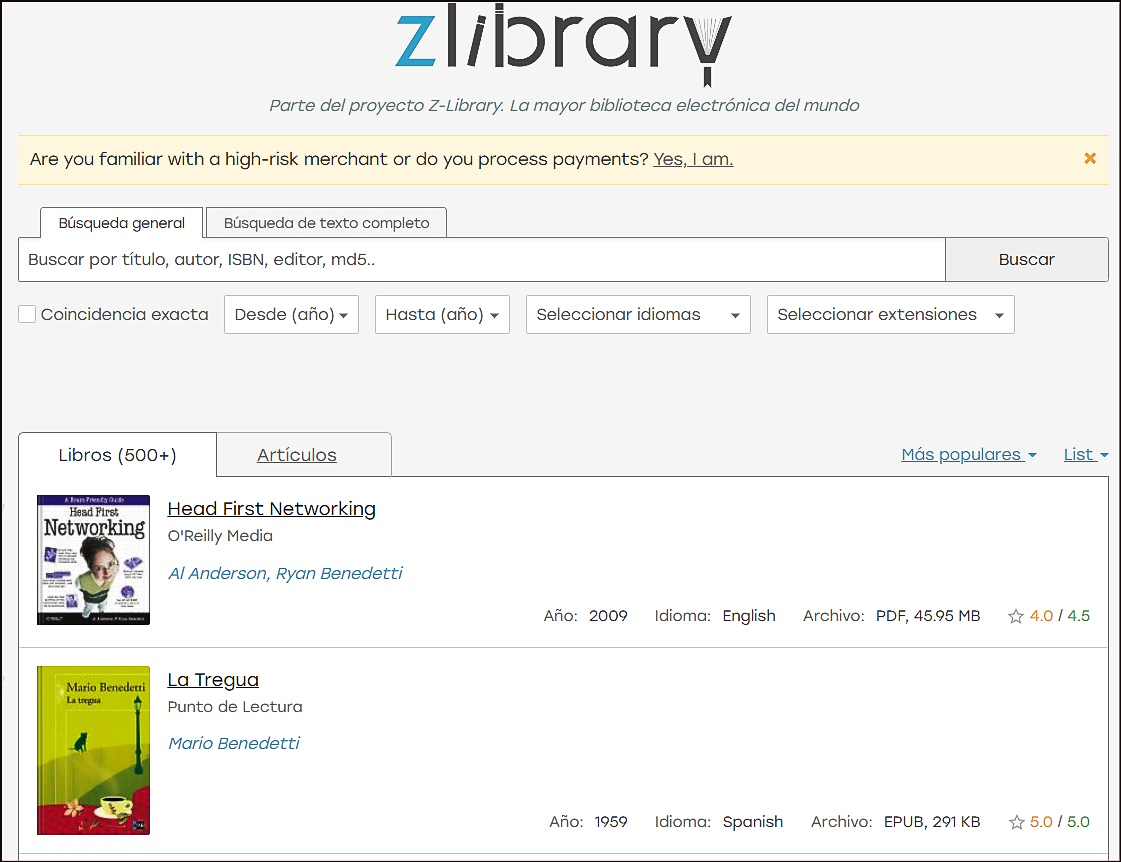This screenshot has width=1121, height=862.
Task: Open the Hasta (año) dropdown
Action: [x=442, y=314]
